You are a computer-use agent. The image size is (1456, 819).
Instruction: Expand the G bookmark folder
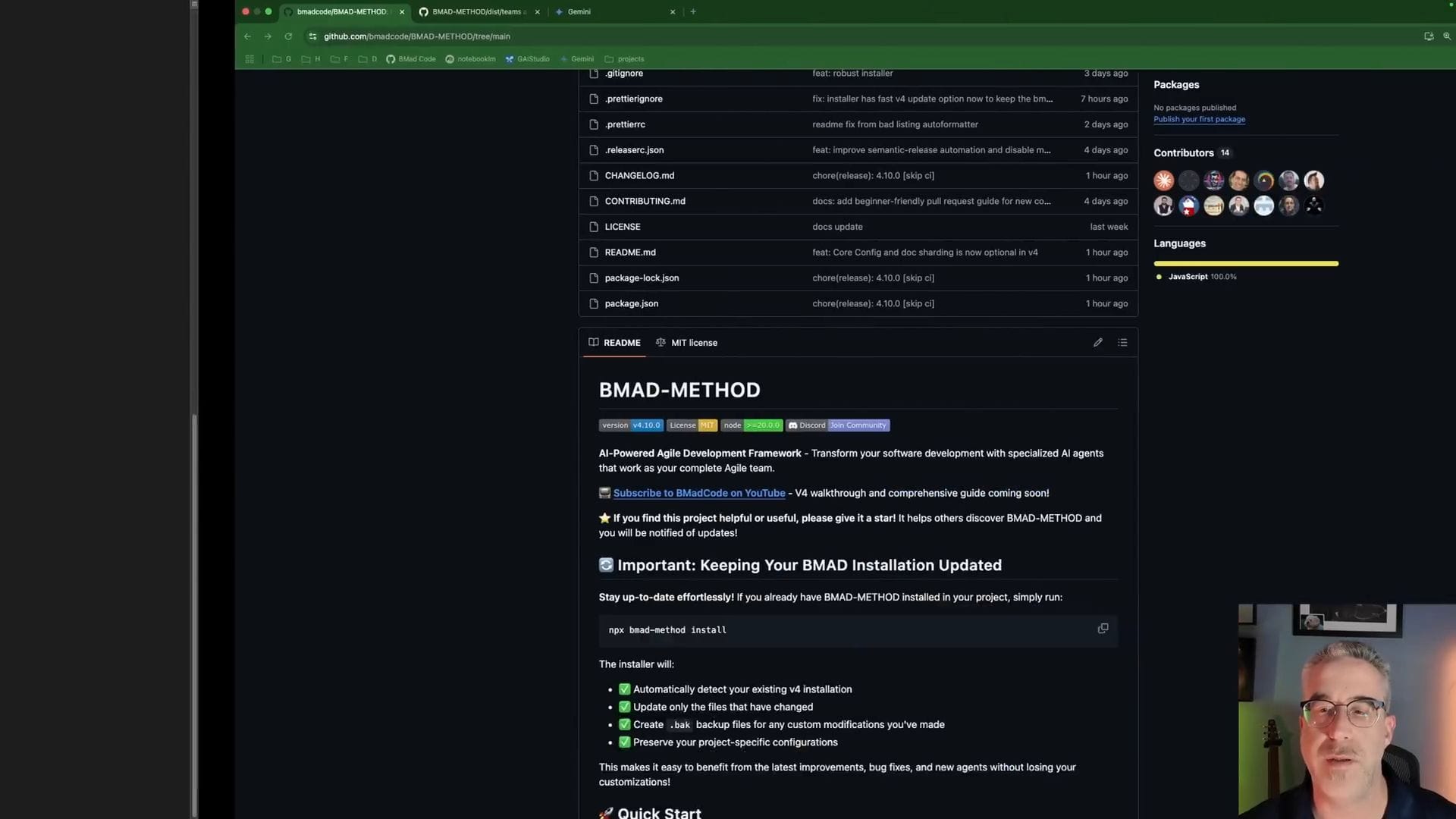click(281, 59)
